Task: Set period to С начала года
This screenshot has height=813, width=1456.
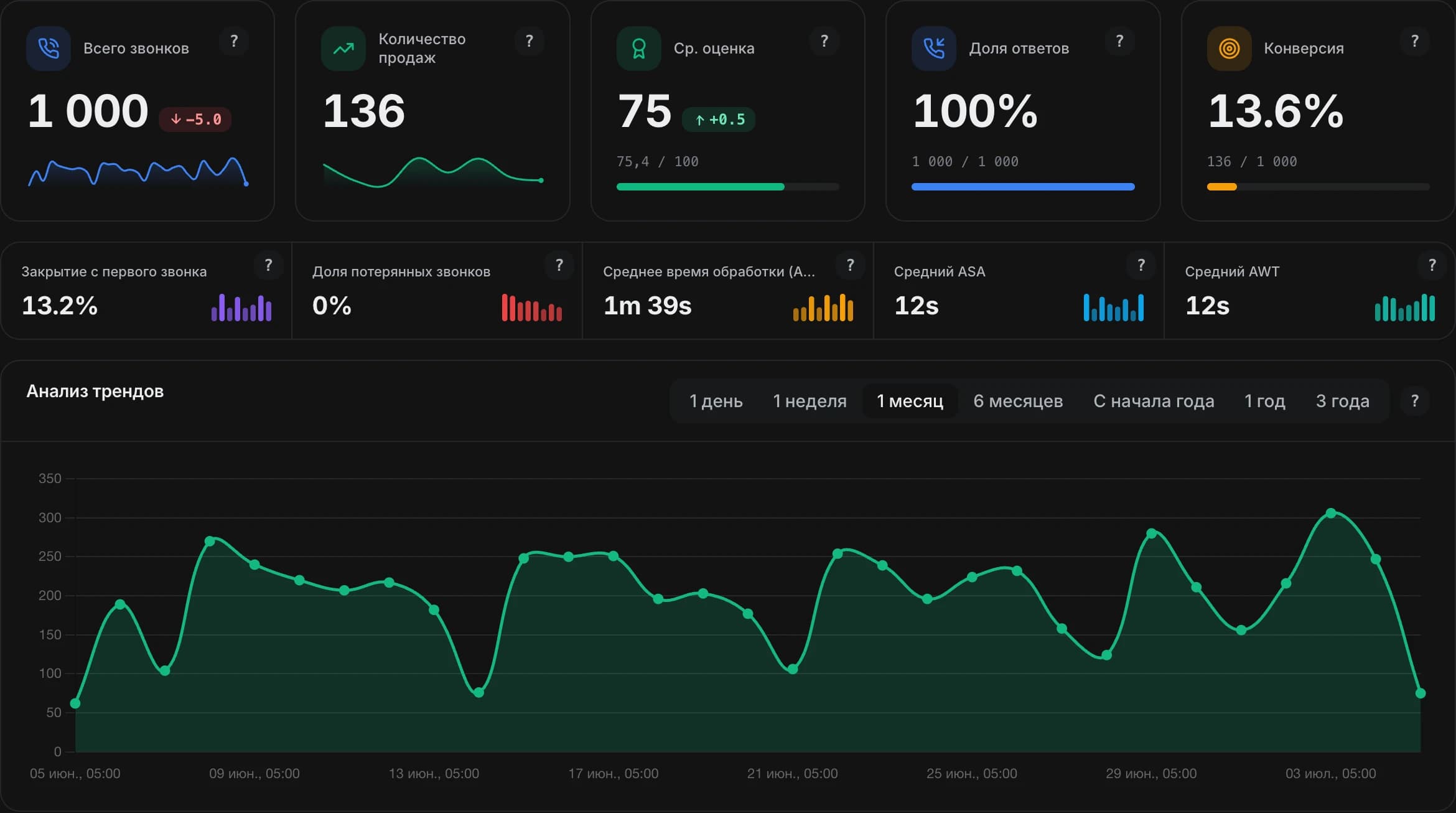Action: [x=1154, y=401]
